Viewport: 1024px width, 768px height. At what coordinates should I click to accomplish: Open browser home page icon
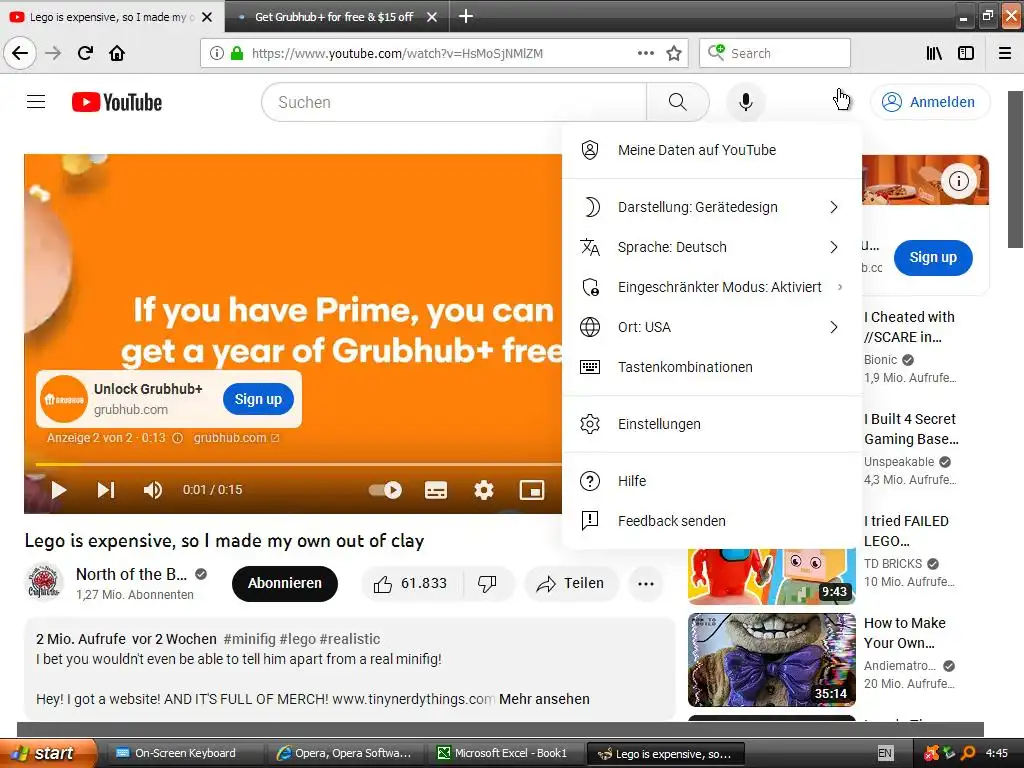(117, 53)
